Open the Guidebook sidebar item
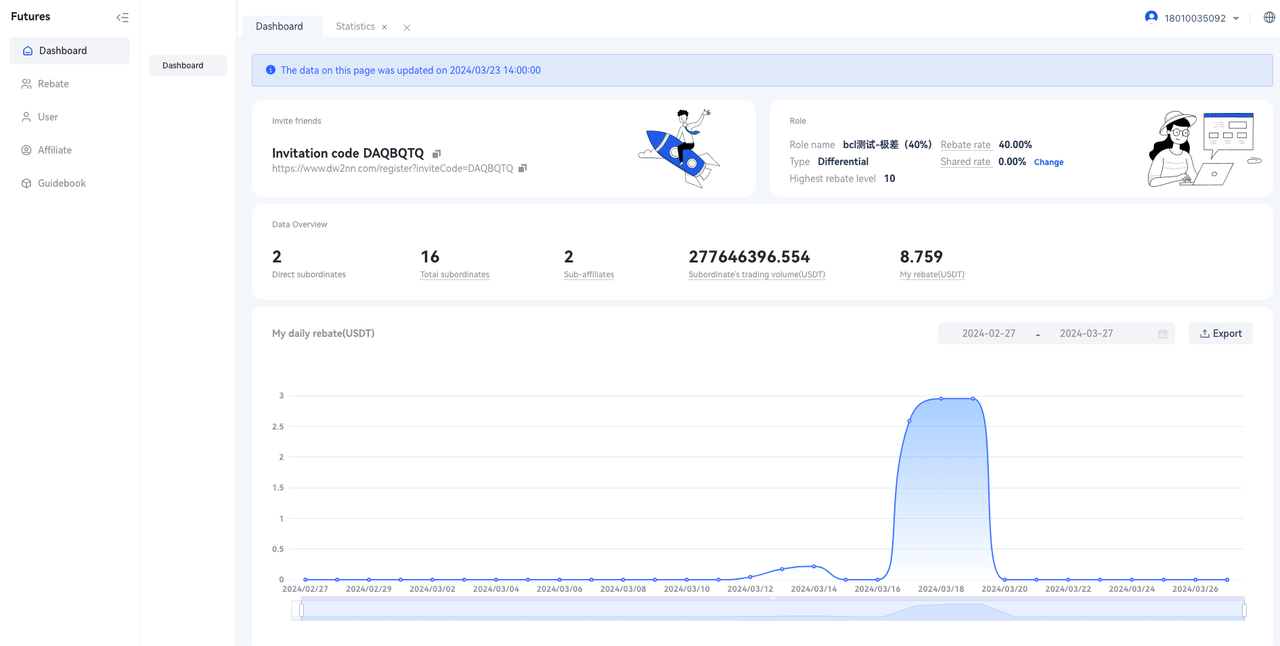Image resolution: width=1280 pixels, height=646 pixels. click(x=61, y=183)
